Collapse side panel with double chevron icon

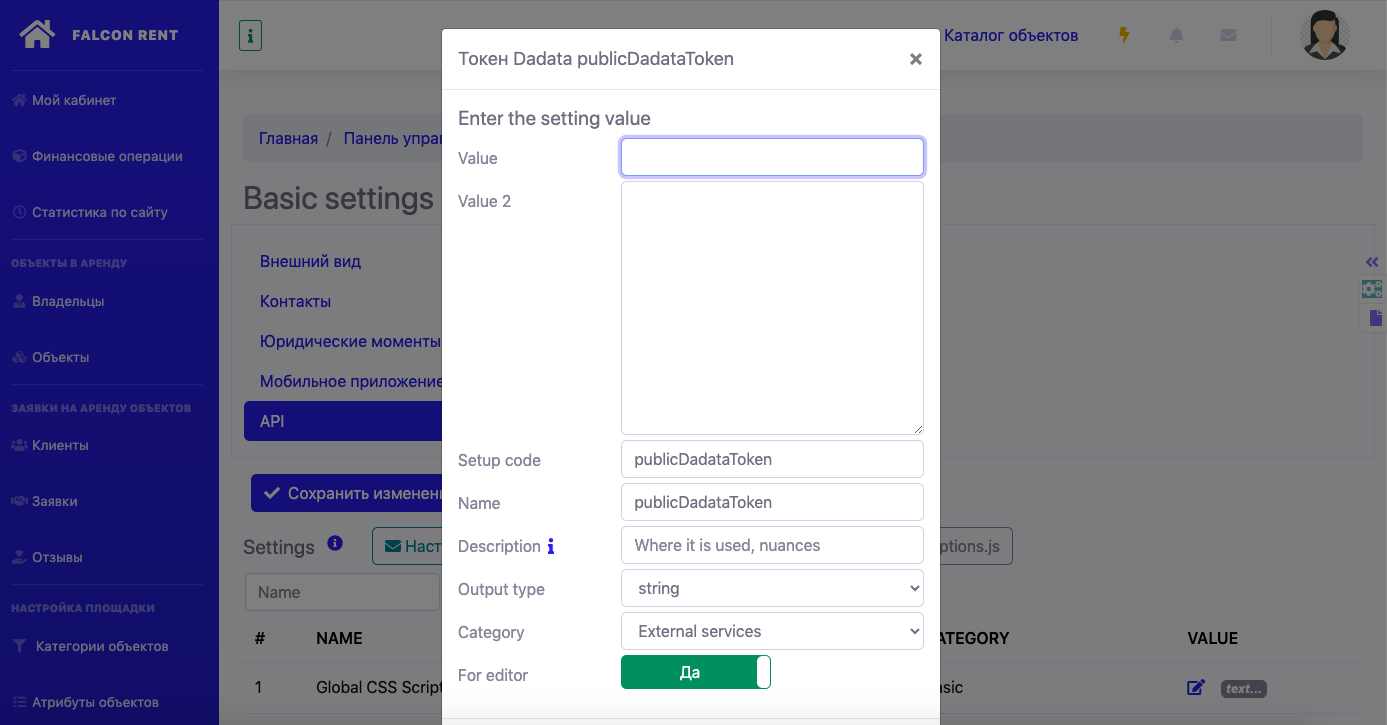1372,262
